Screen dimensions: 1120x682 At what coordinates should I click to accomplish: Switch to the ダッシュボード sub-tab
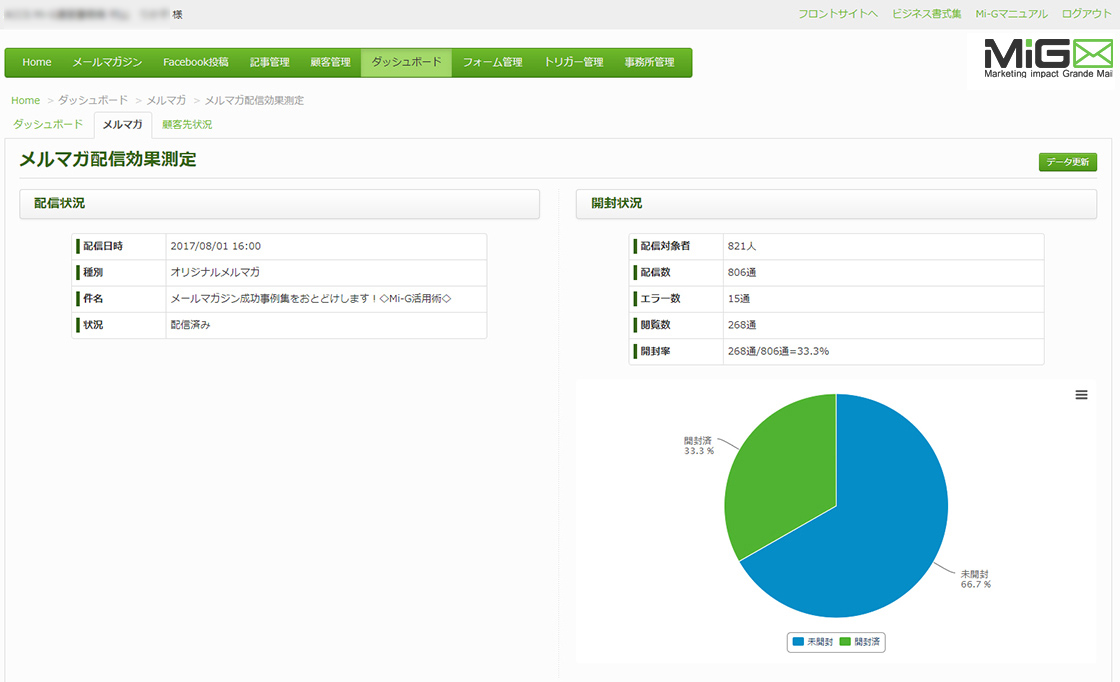48,124
